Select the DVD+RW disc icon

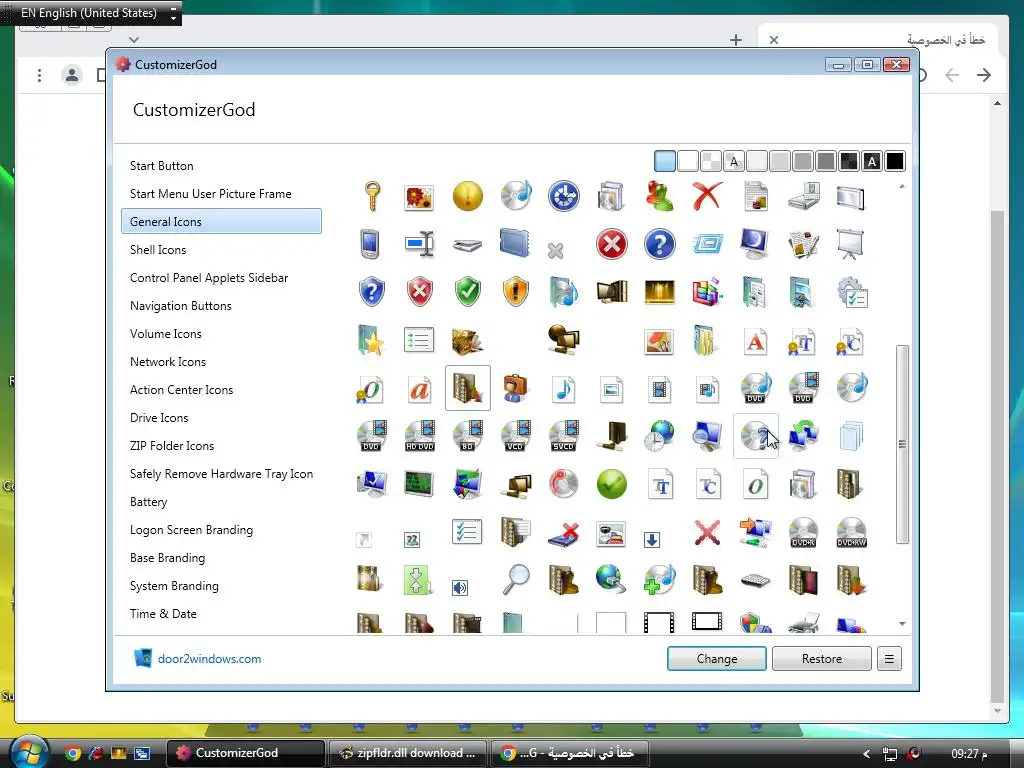pos(852,532)
